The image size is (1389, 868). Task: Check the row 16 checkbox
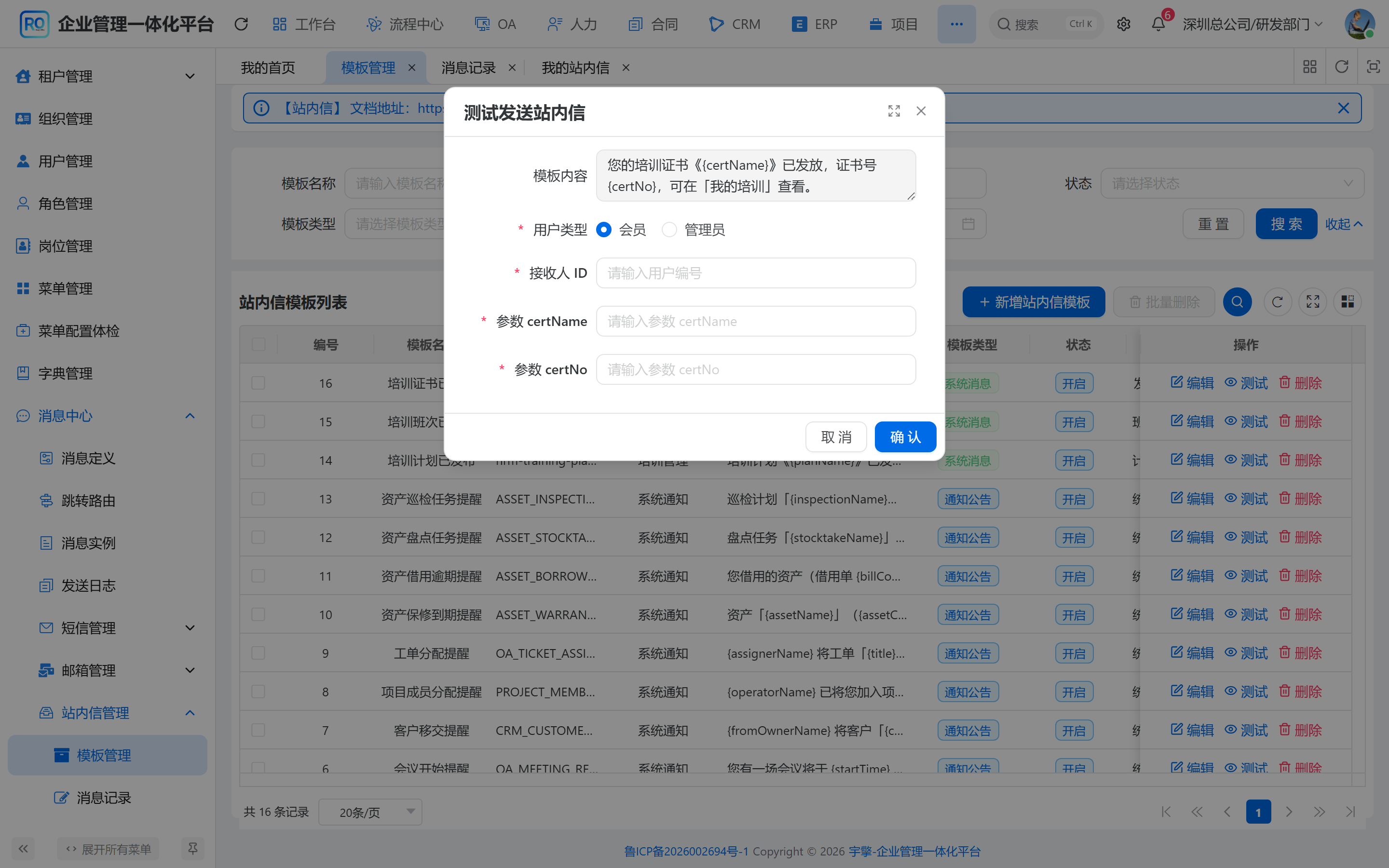[x=259, y=383]
